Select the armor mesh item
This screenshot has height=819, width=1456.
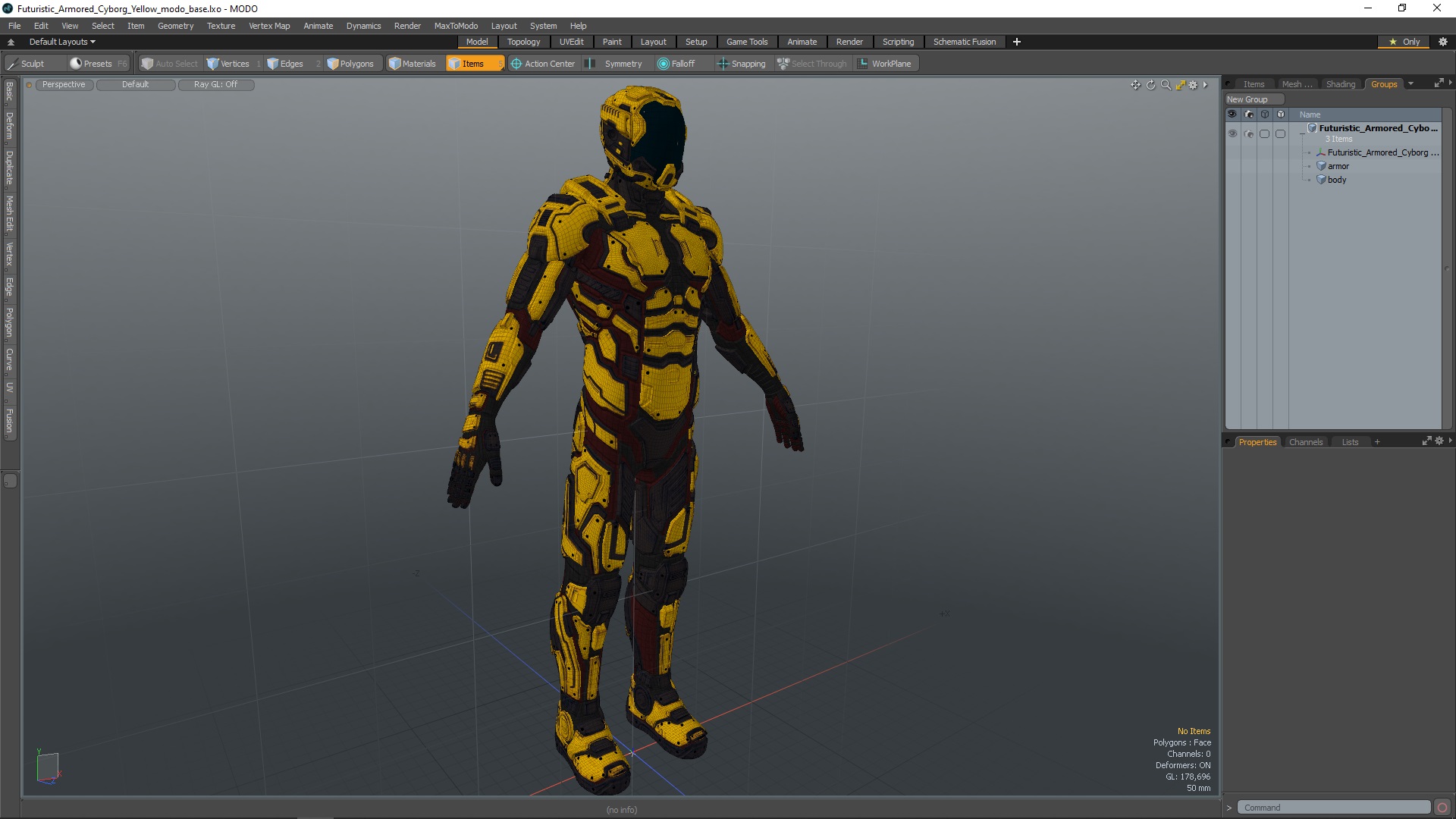pyautogui.click(x=1338, y=166)
